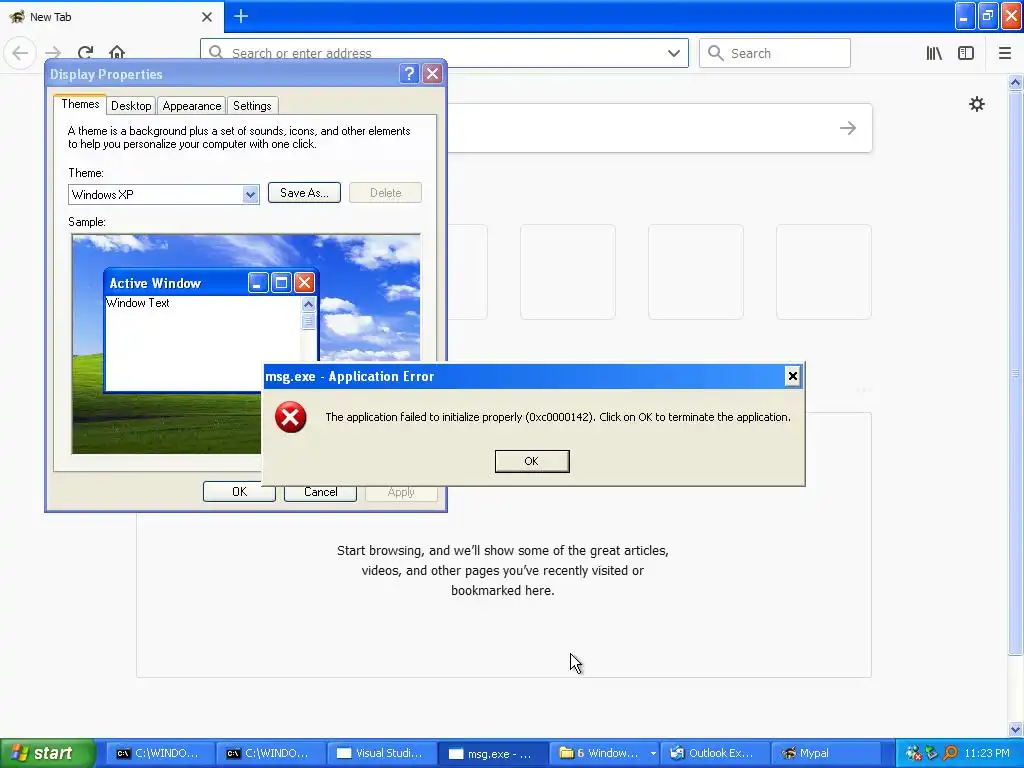Open new tab settings gear icon

977,104
